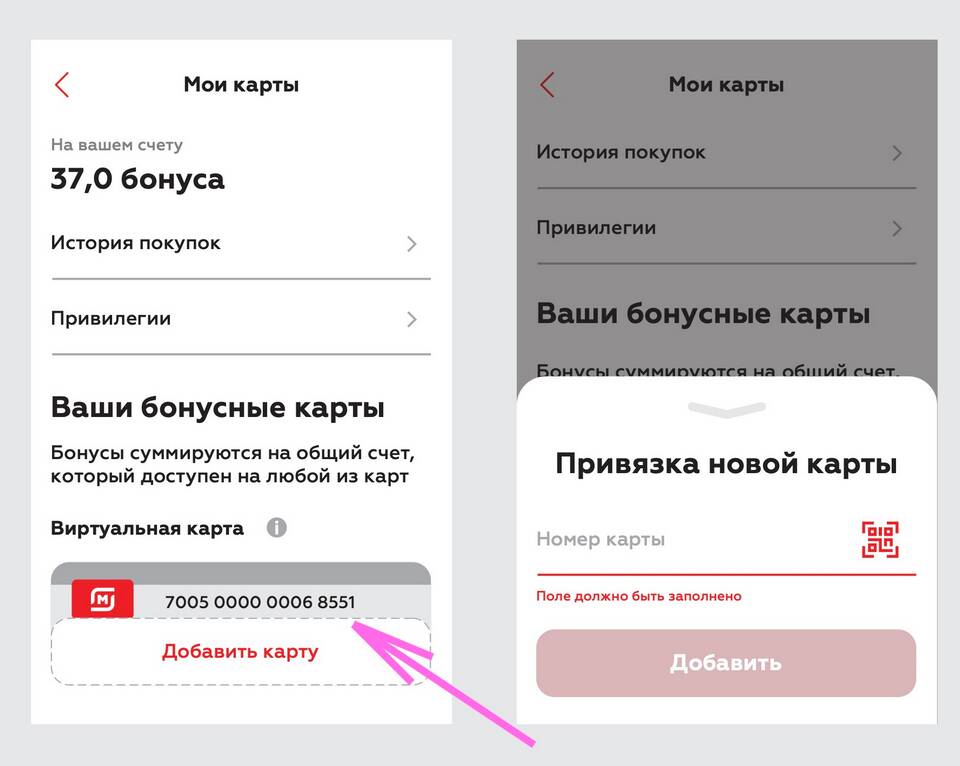Select История покупок row on left screen
The height and width of the screenshot is (766, 960).
click(241, 244)
